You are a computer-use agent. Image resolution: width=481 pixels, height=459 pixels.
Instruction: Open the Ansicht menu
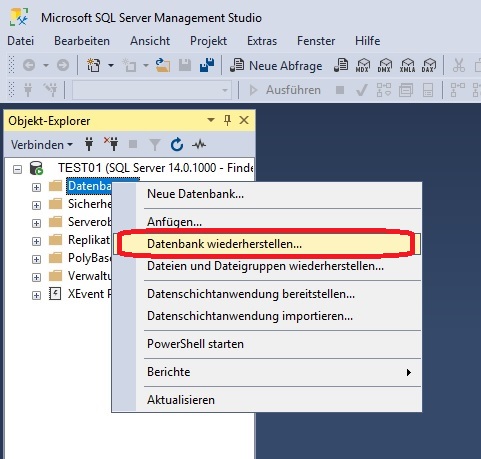click(x=150, y=41)
